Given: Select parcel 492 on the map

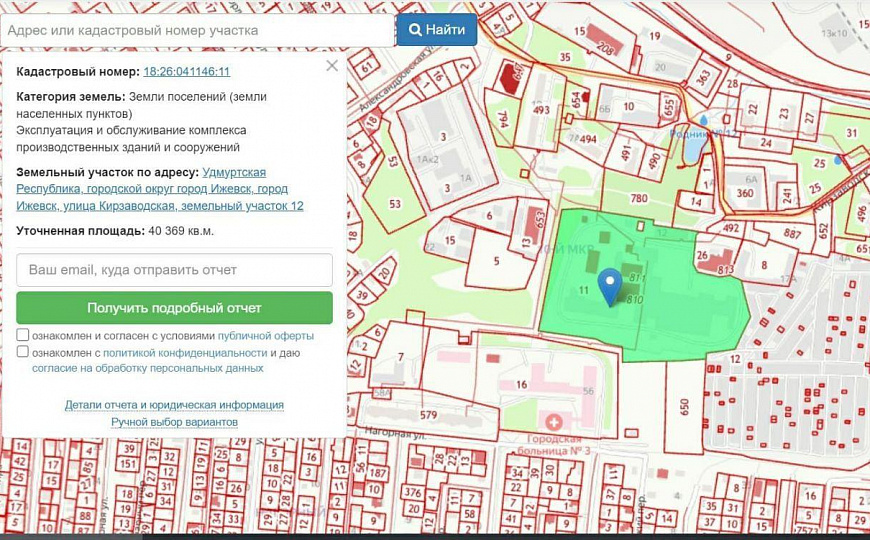Looking at the screenshot, I should tap(731, 228).
